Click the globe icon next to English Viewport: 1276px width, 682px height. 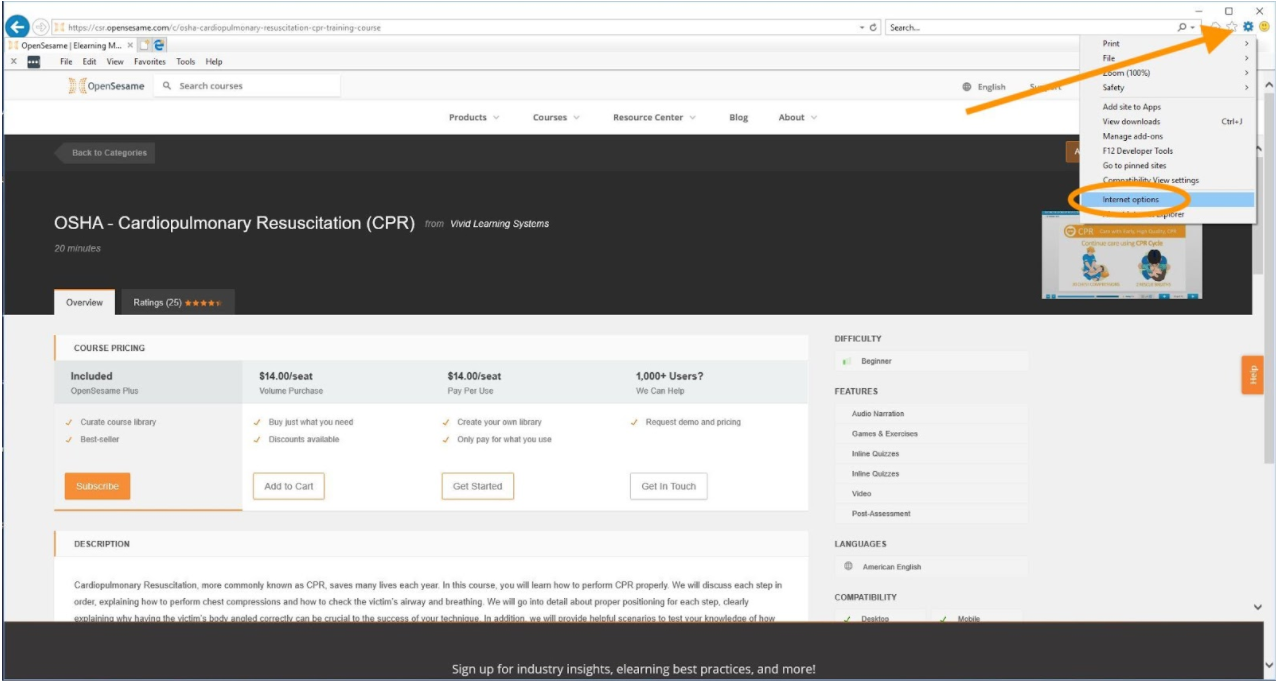967,87
